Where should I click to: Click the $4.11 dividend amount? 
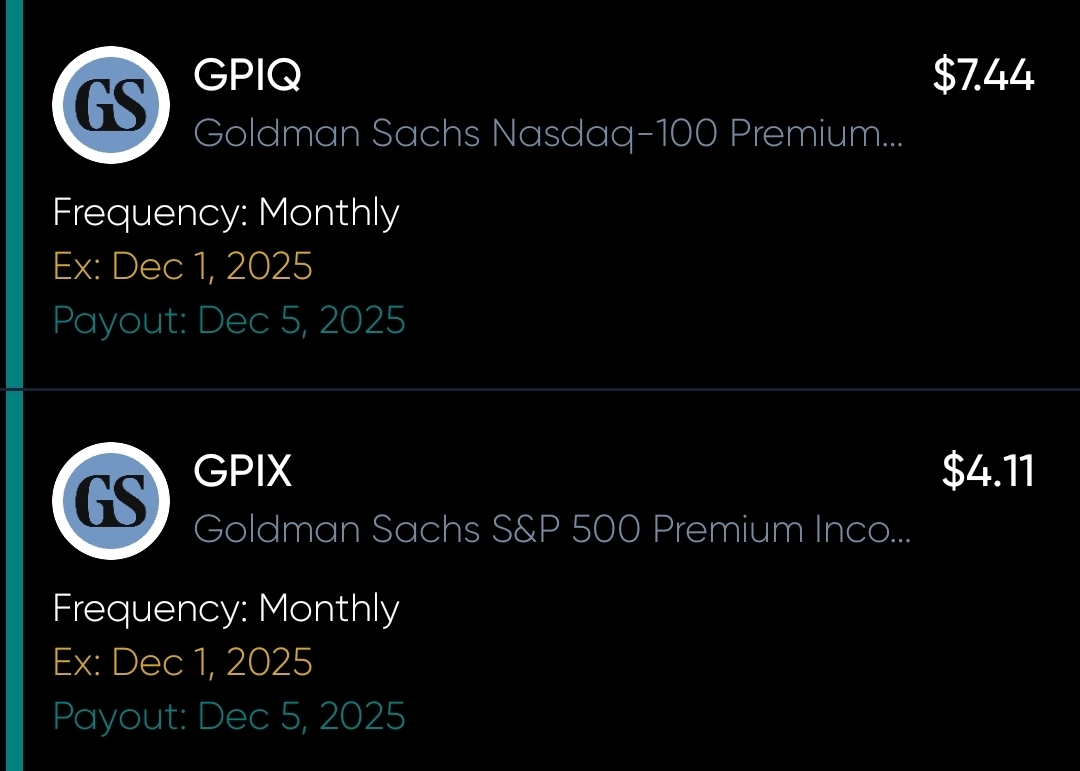(x=988, y=471)
